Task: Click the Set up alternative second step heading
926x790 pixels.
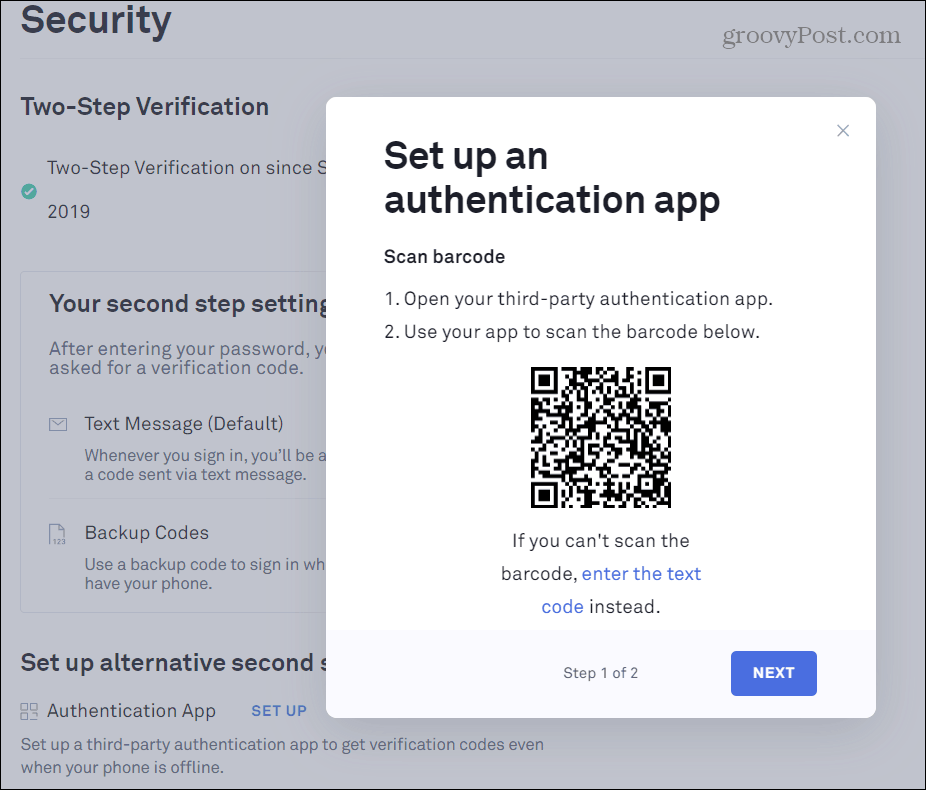Action: pyautogui.click(x=174, y=662)
